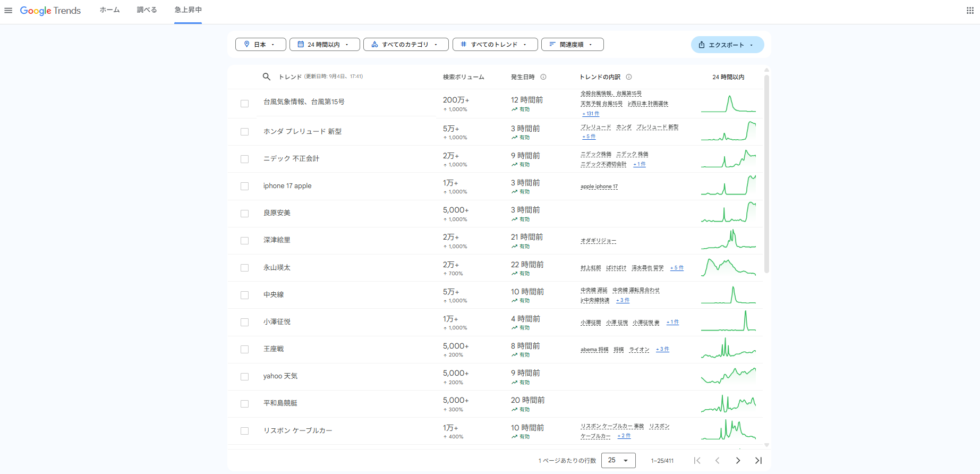Image resolution: width=980 pixels, height=474 pixels.
Task: Open the エクスポート export dropdown
Action: coord(727,44)
